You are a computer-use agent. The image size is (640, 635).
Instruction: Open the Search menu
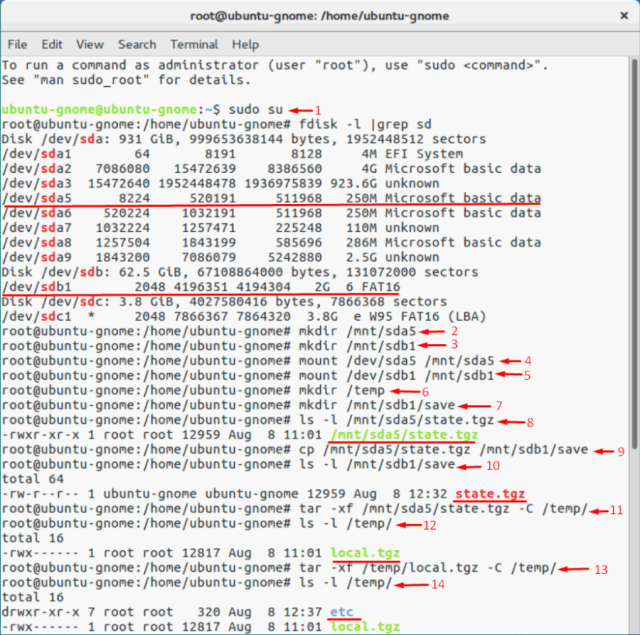pos(137,44)
